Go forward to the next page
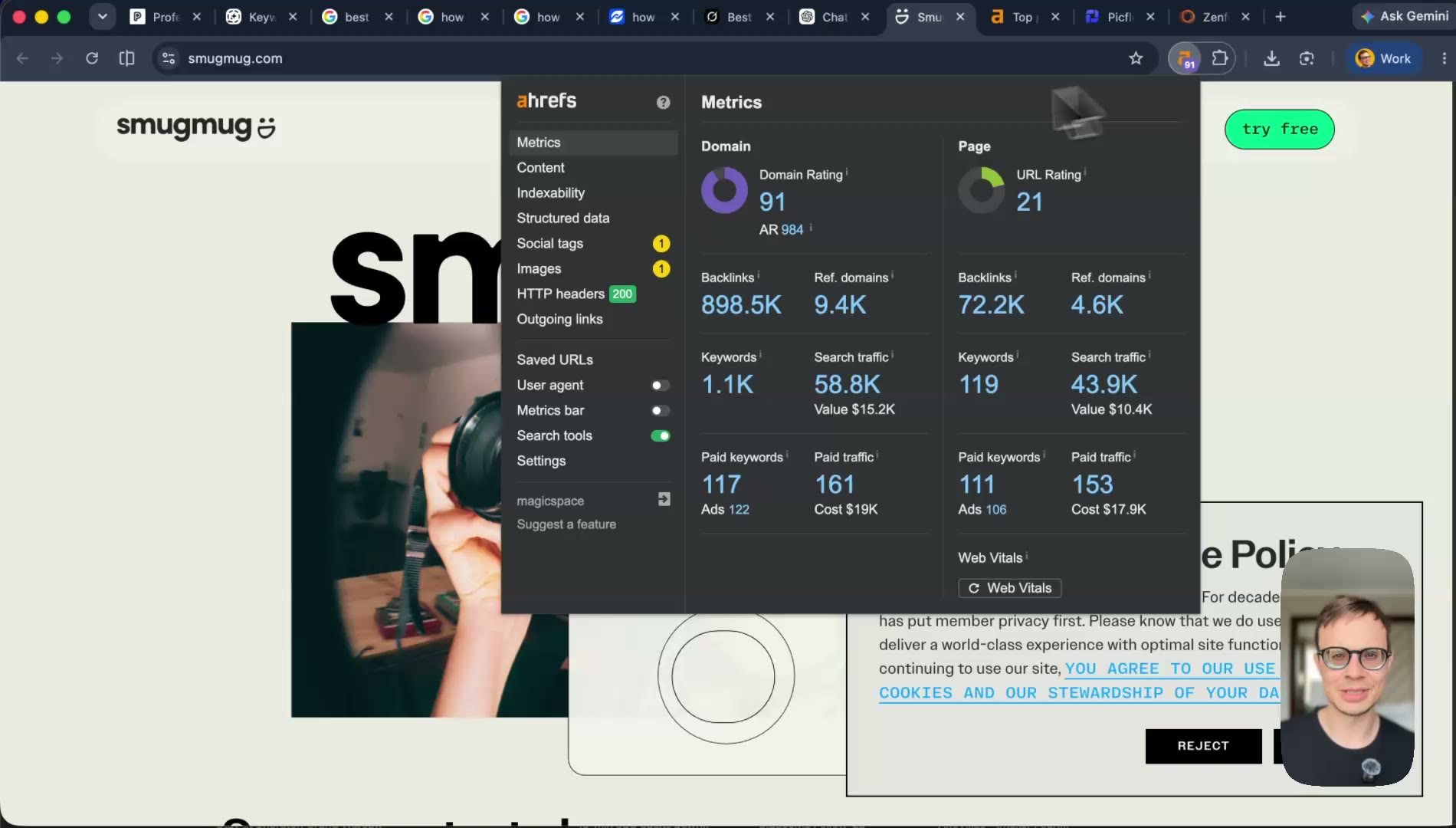Image resolution: width=1456 pixels, height=828 pixels. 57,58
